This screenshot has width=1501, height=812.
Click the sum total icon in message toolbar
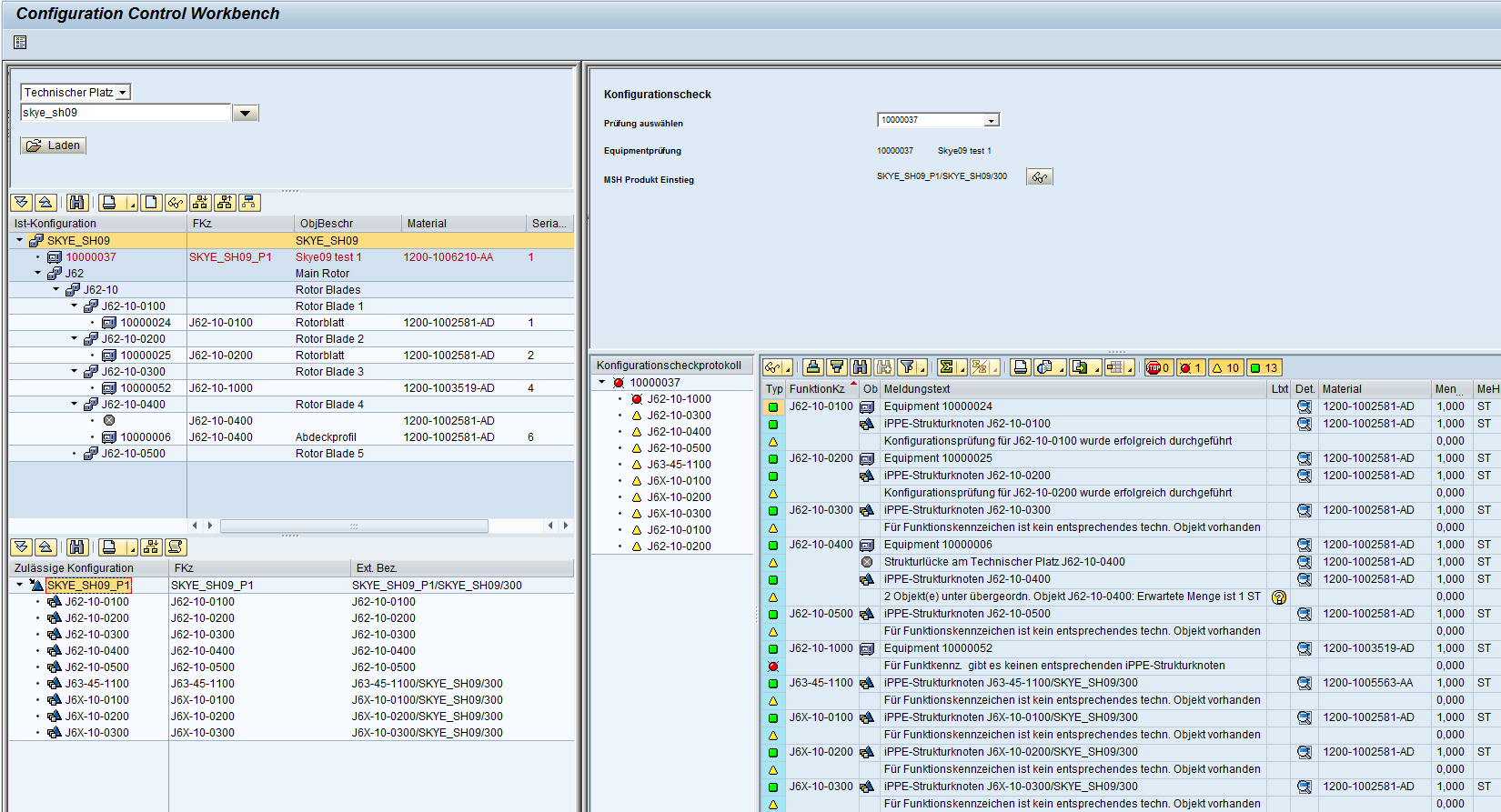pyautogui.click(x=947, y=367)
